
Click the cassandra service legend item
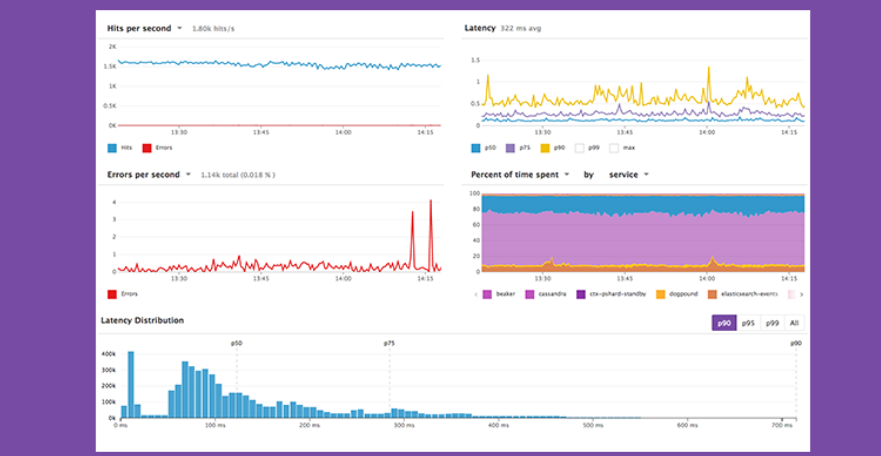click(x=529, y=295)
